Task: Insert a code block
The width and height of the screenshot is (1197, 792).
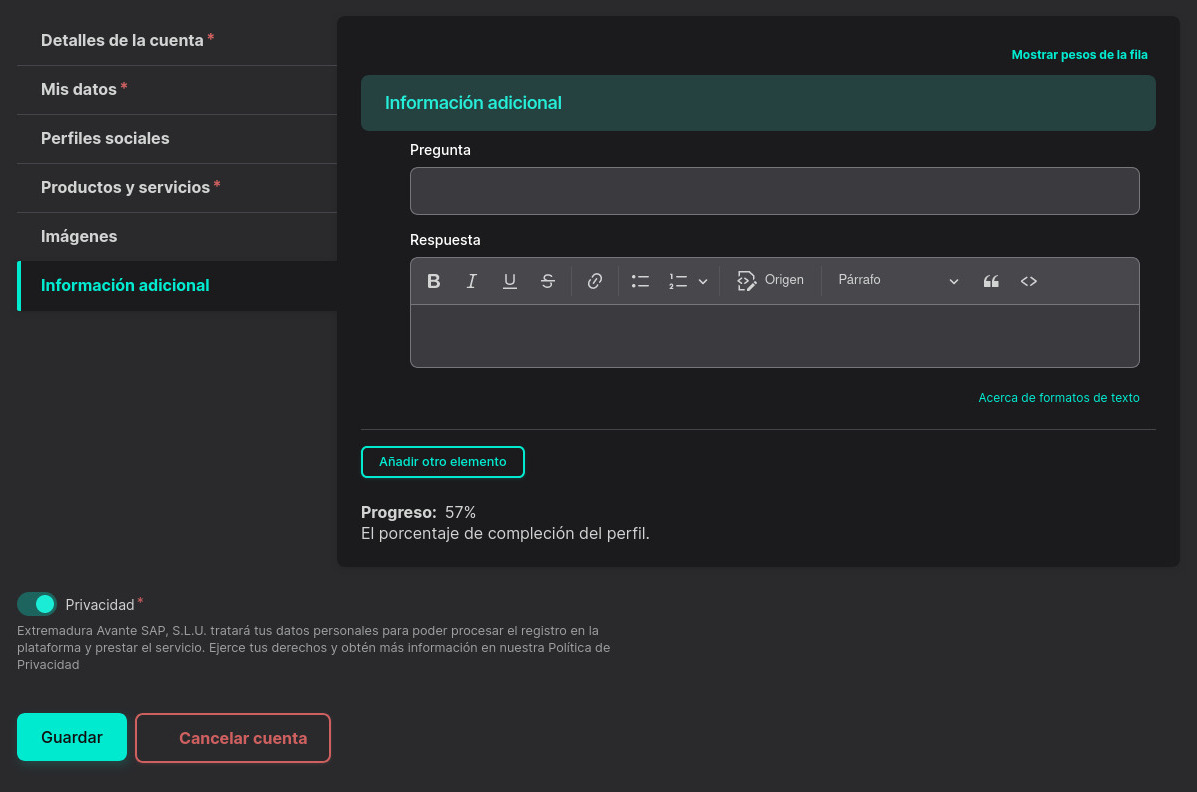Action: pos(1029,281)
